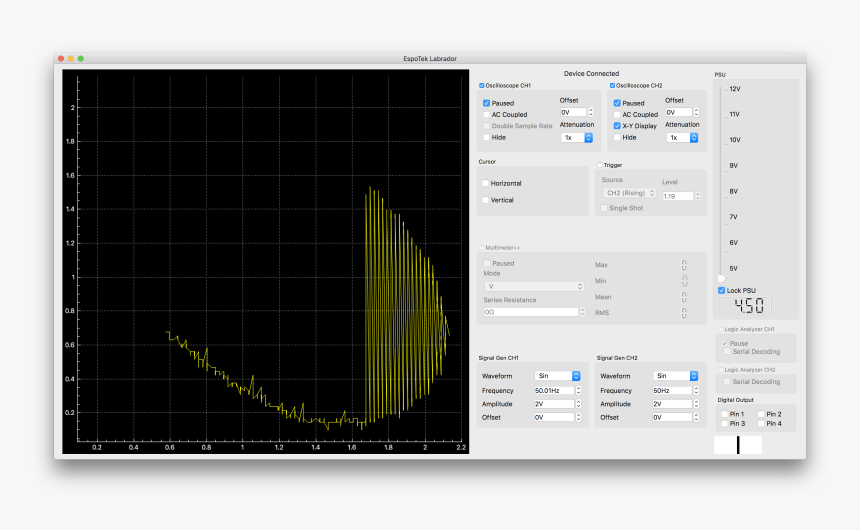Uncheck the Lock PSU checkbox
860x530 pixels.
(x=722, y=290)
